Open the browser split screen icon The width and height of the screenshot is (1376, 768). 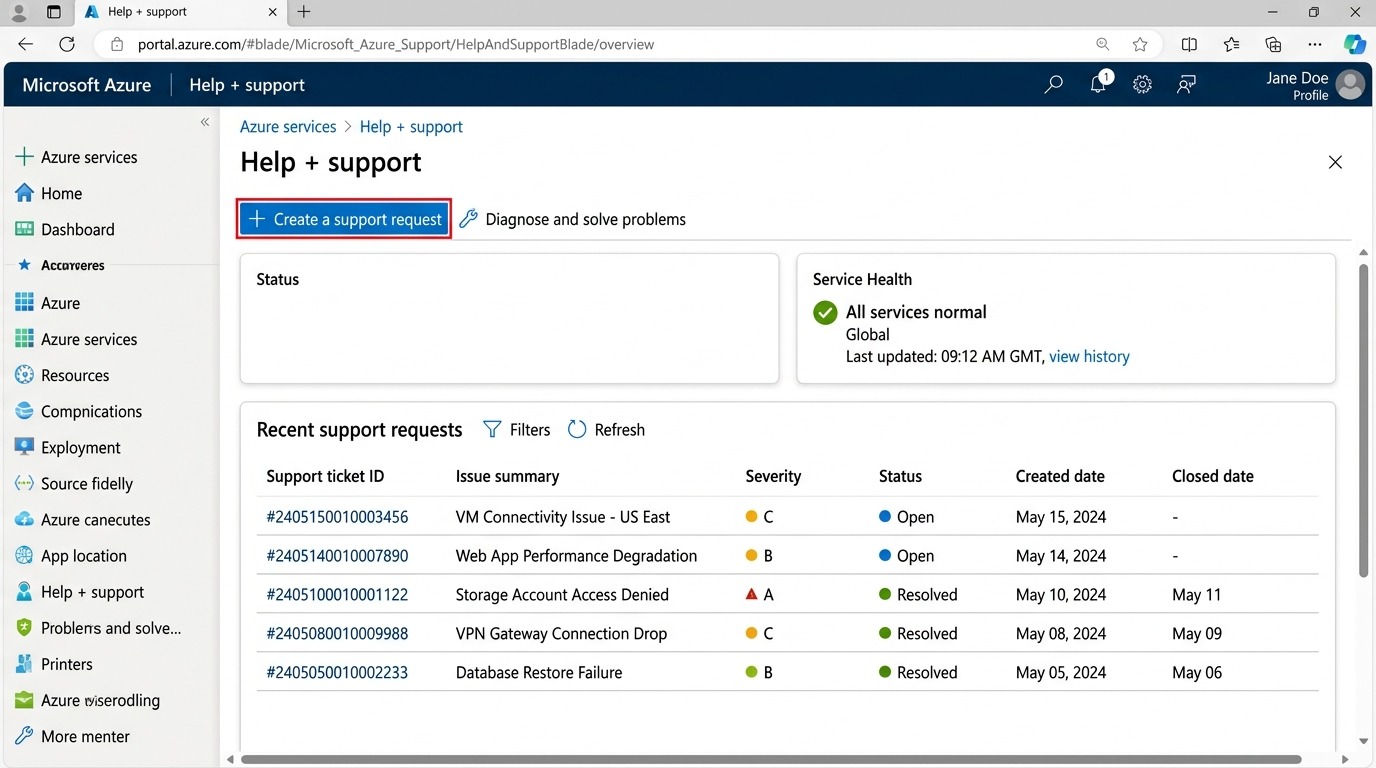1189,44
